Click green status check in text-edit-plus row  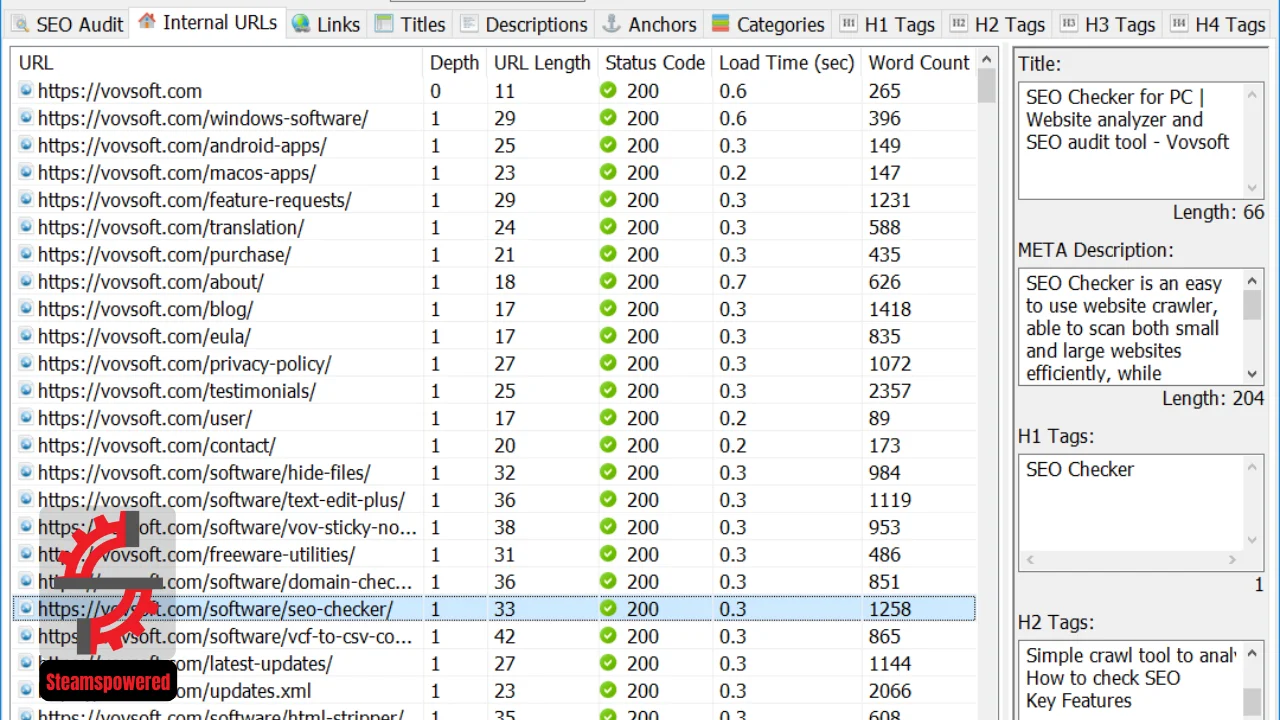[x=608, y=500]
